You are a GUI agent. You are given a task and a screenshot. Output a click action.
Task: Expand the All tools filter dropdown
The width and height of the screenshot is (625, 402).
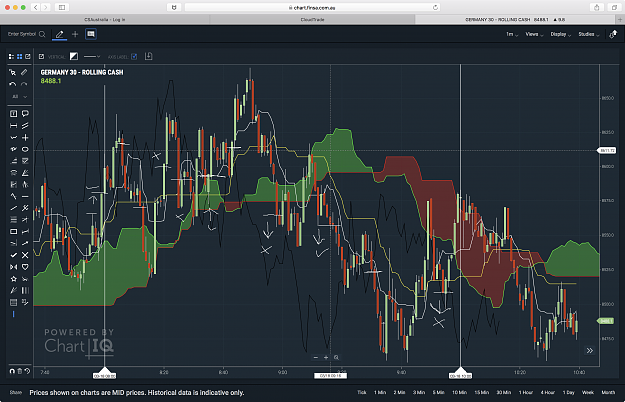point(19,96)
